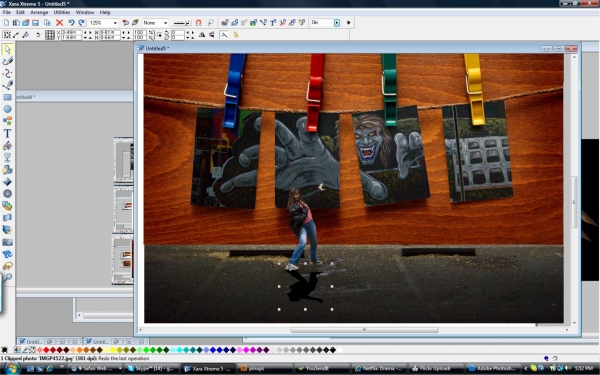Image resolution: width=600 pixels, height=375 pixels.
Task: Pick the black swatch at palette end
Action: [333, 350]
